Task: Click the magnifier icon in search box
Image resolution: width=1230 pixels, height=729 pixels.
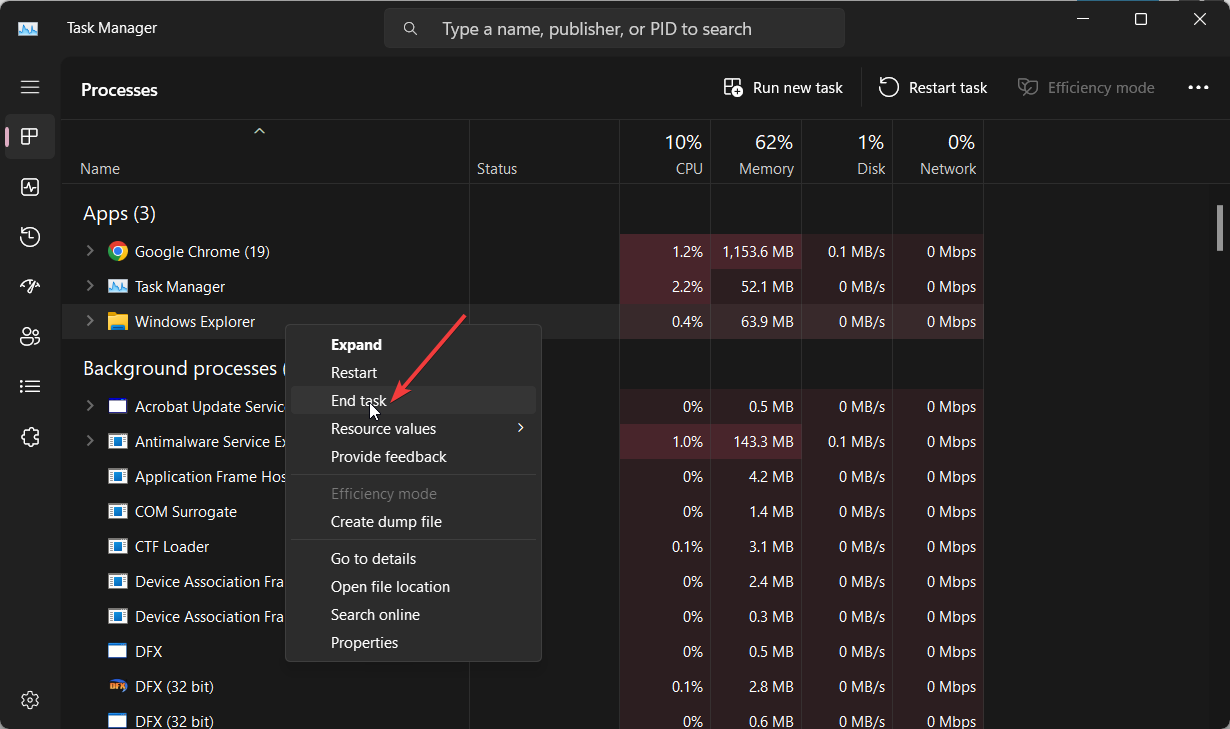Action: click(410, 29)
